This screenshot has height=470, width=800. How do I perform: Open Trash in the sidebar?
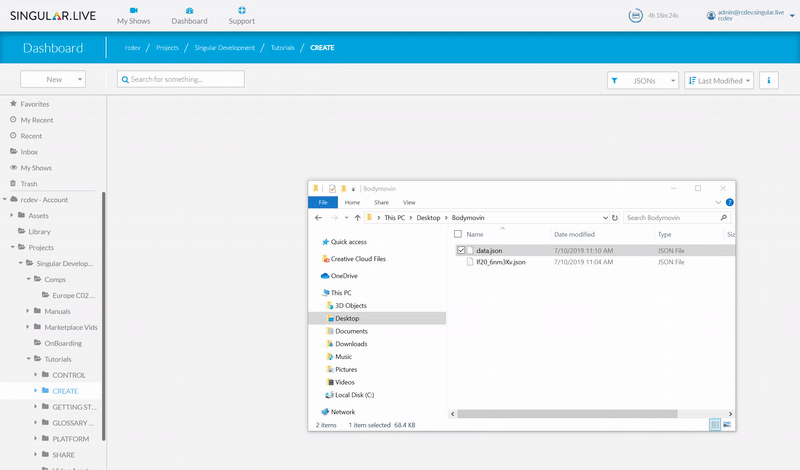pyautogui.click(x=29, y=184)
